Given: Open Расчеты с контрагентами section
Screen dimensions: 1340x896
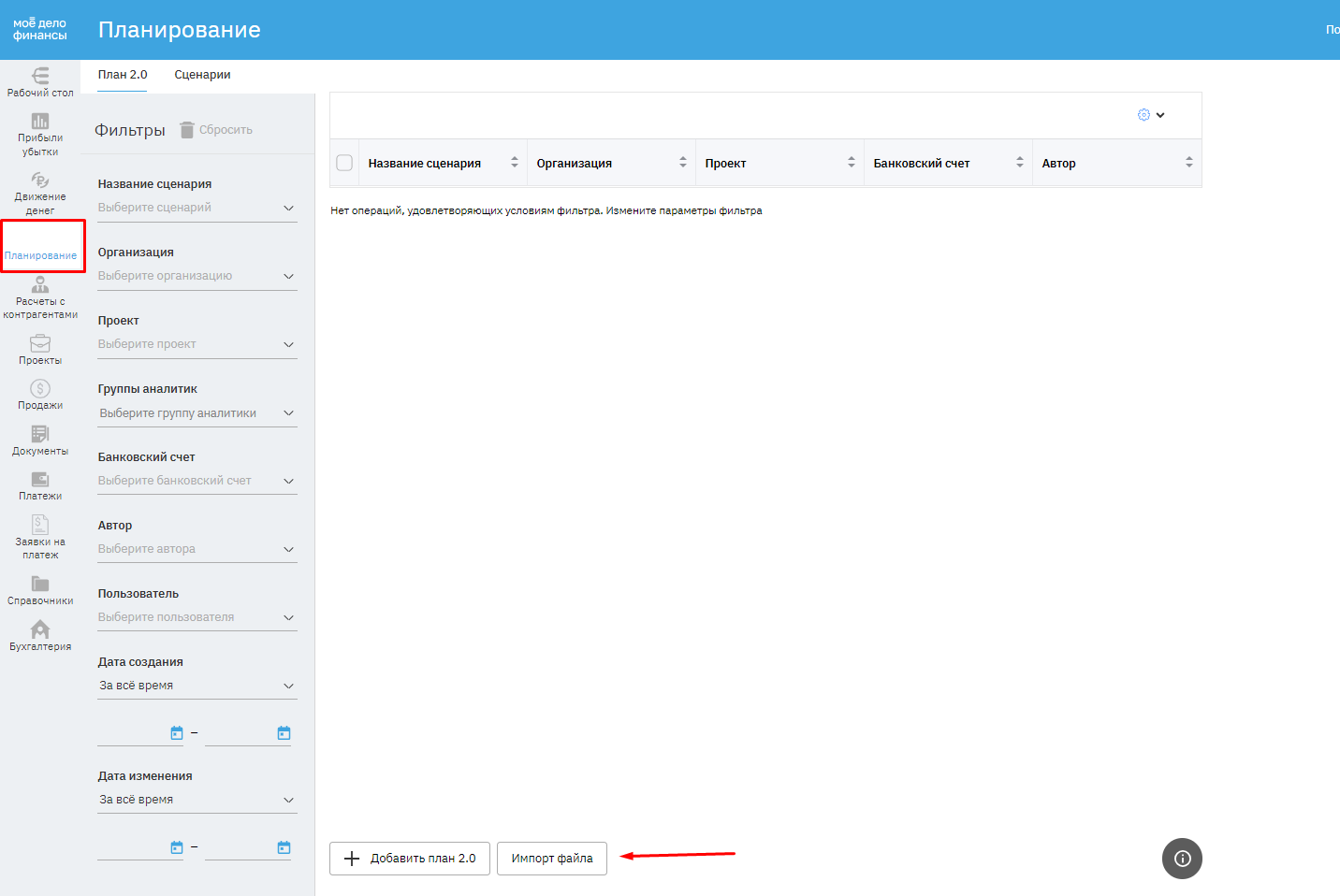Looking at the screenshot, I should pos(40,298).
